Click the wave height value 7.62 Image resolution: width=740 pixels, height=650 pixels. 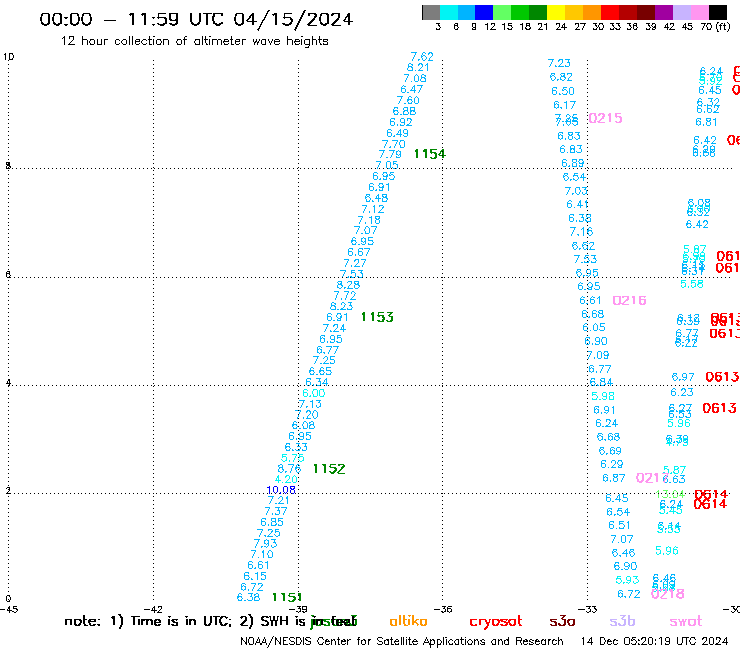tap(422, 57)
